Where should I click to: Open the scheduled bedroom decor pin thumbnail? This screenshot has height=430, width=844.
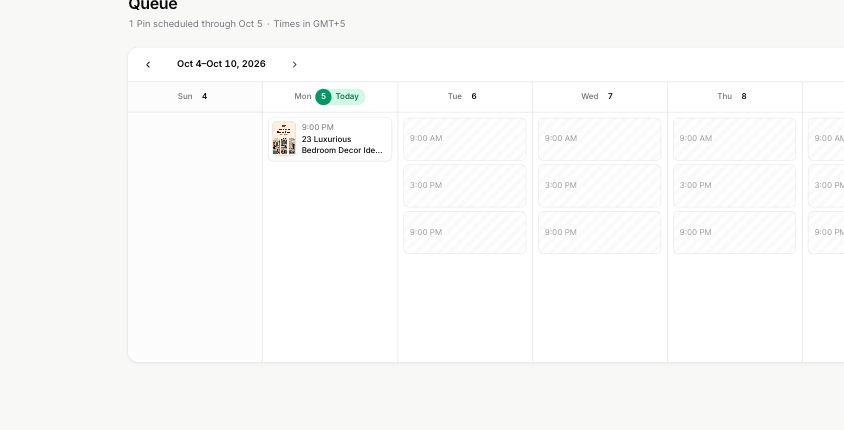pos(284,138)
